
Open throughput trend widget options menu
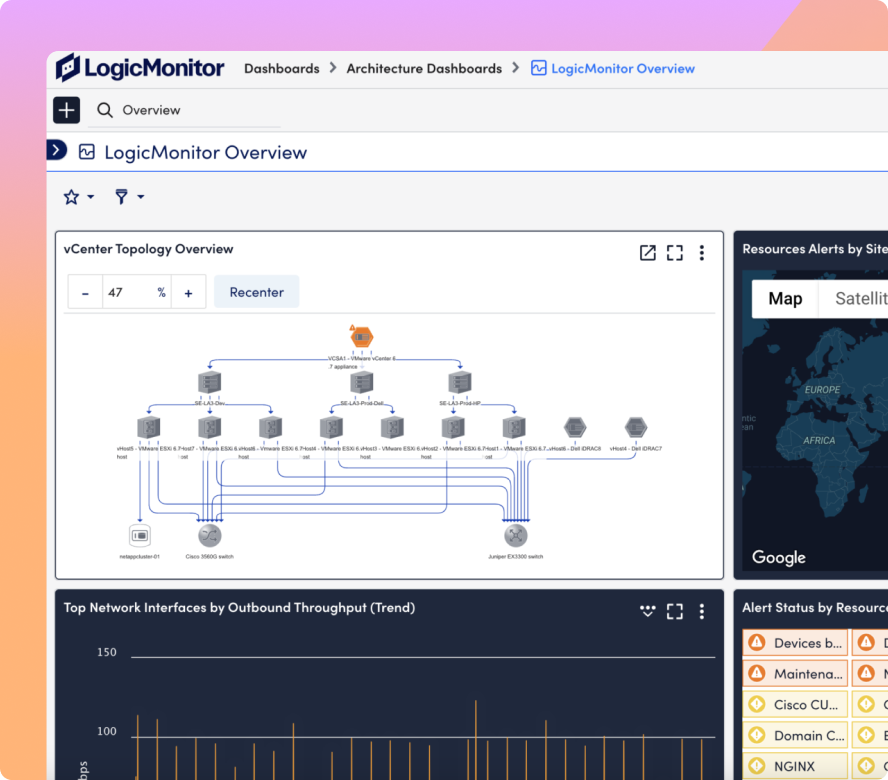[702, 611]
